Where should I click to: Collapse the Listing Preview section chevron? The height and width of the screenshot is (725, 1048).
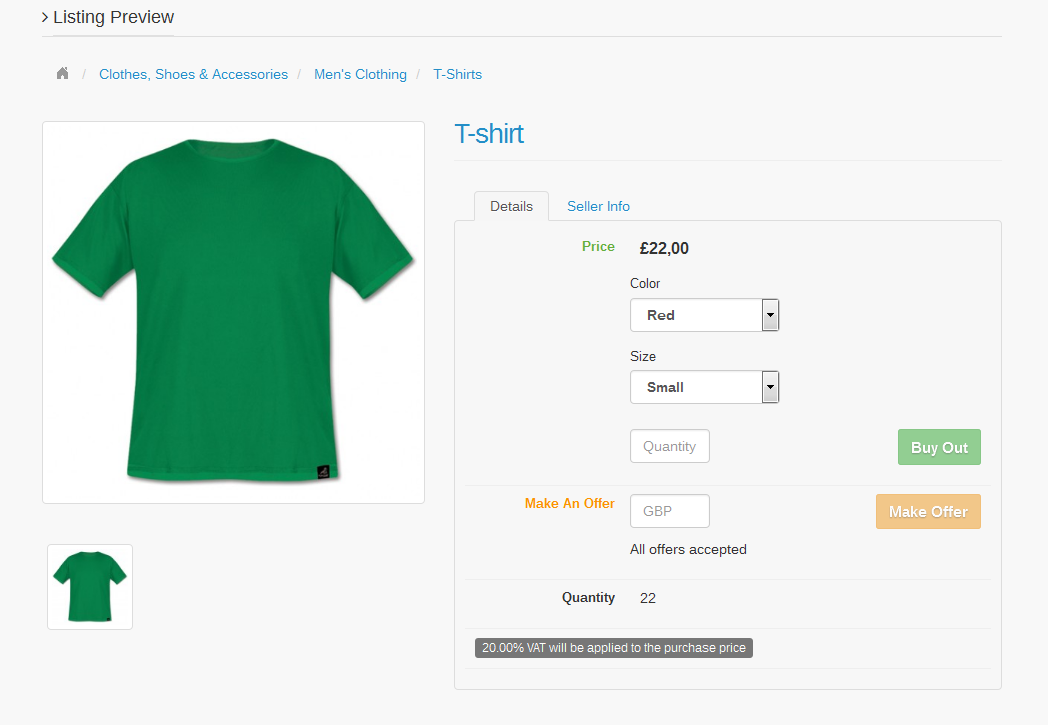click(x=45, y=18)
